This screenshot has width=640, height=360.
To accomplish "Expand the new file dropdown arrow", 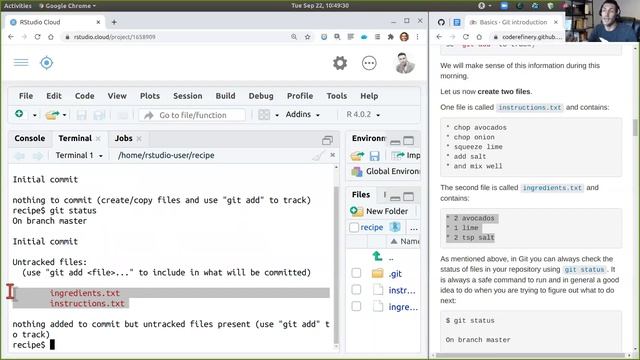I will [x=35, y=116].
